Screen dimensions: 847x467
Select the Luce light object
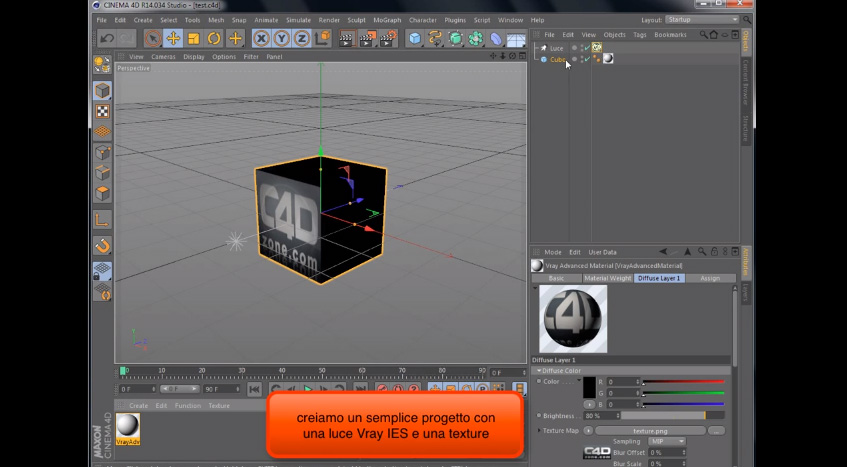tap(556, 48)
